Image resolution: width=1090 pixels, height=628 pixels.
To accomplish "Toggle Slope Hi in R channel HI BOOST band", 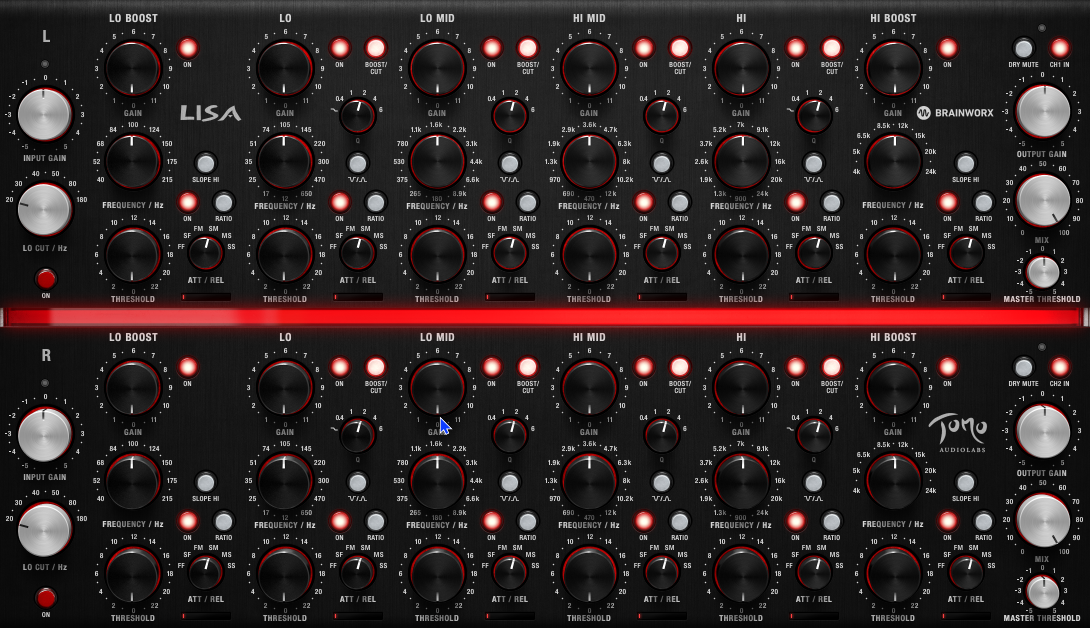I will click(966, 482).
